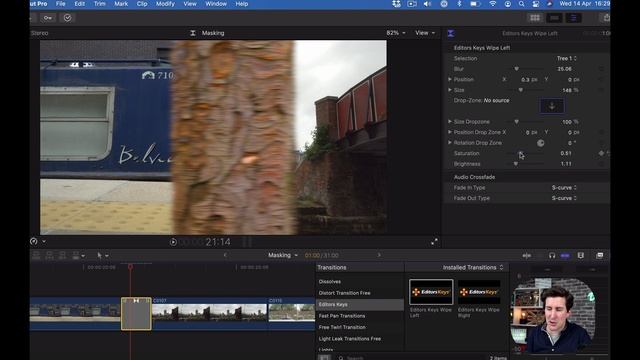Open the Bluetooth menu bar icon
This screenshot has width=640, height=360.
click(x=459, y=4)
